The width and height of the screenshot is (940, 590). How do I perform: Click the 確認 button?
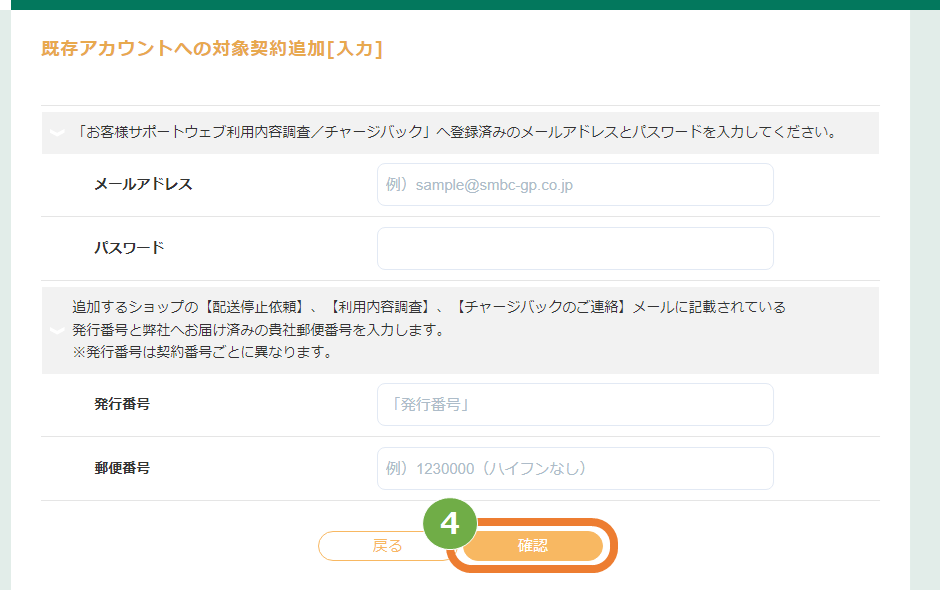(532, 546)
